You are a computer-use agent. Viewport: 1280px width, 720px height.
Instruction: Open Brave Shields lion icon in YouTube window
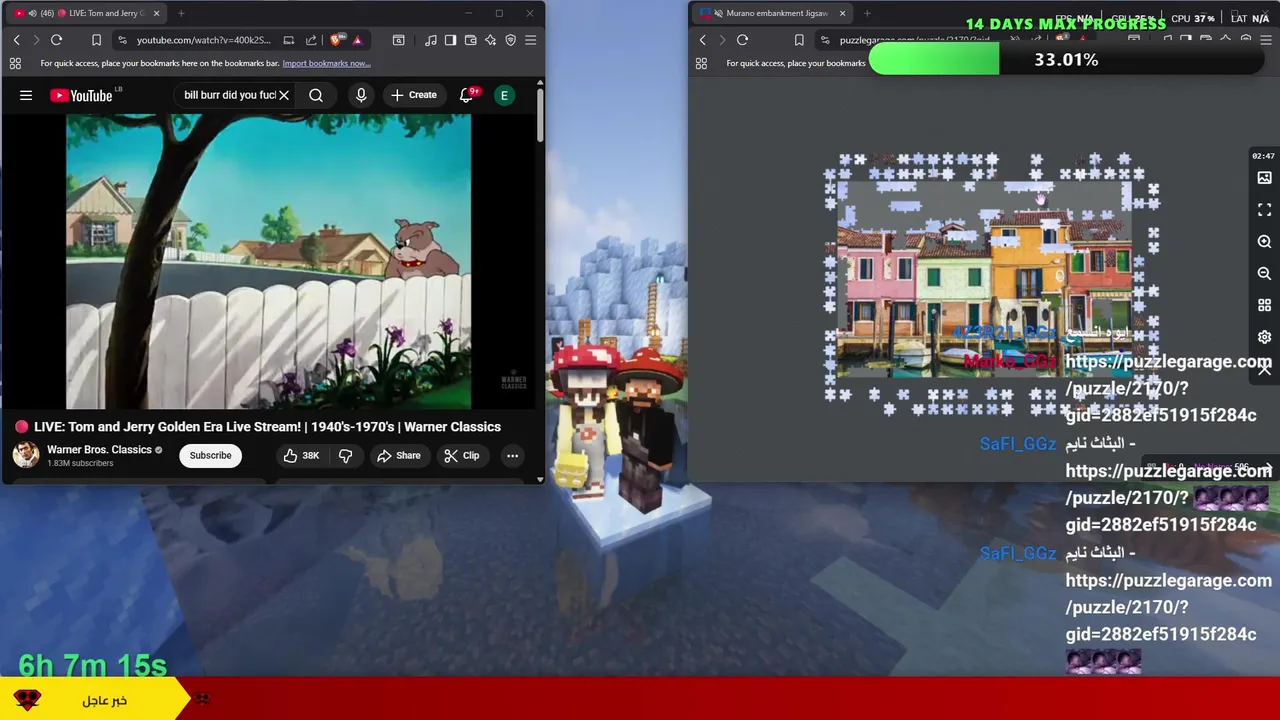pyautogui.click(x=336, y=40)
